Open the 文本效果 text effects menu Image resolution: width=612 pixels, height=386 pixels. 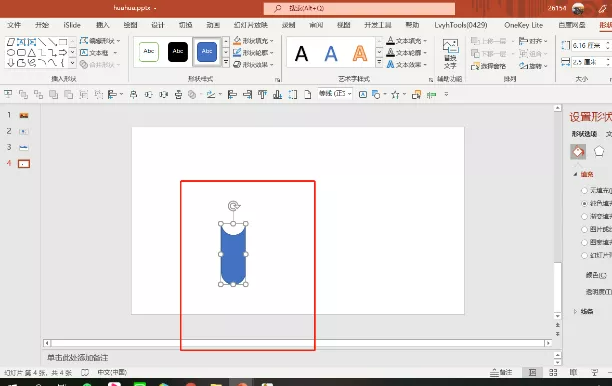407,64
